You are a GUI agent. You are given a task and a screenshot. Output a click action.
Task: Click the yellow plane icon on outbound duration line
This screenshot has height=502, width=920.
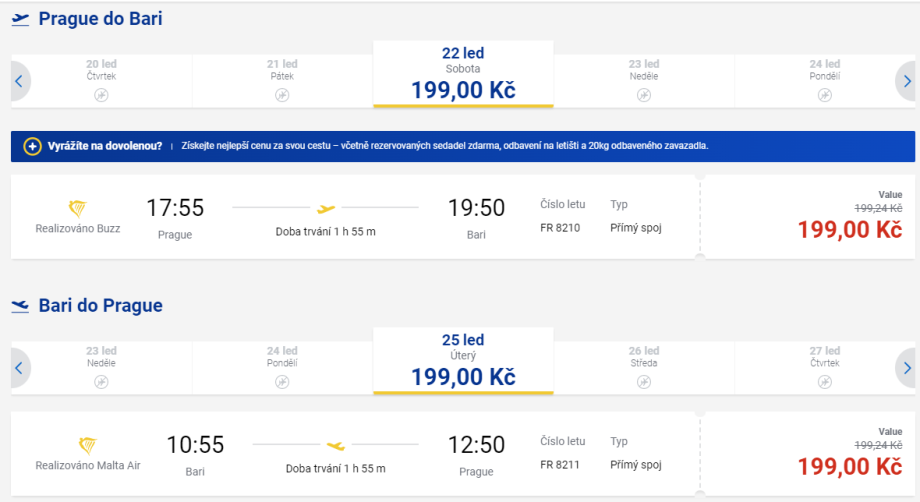tap(325, 208)
